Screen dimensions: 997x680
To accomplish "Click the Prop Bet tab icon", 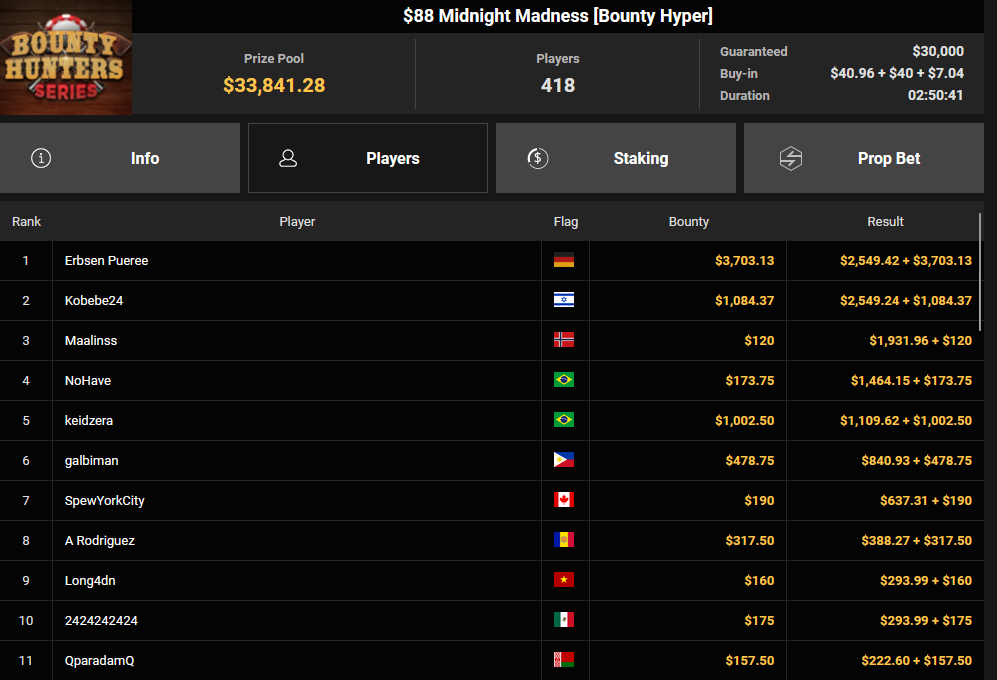I will (x=791, y=158).
